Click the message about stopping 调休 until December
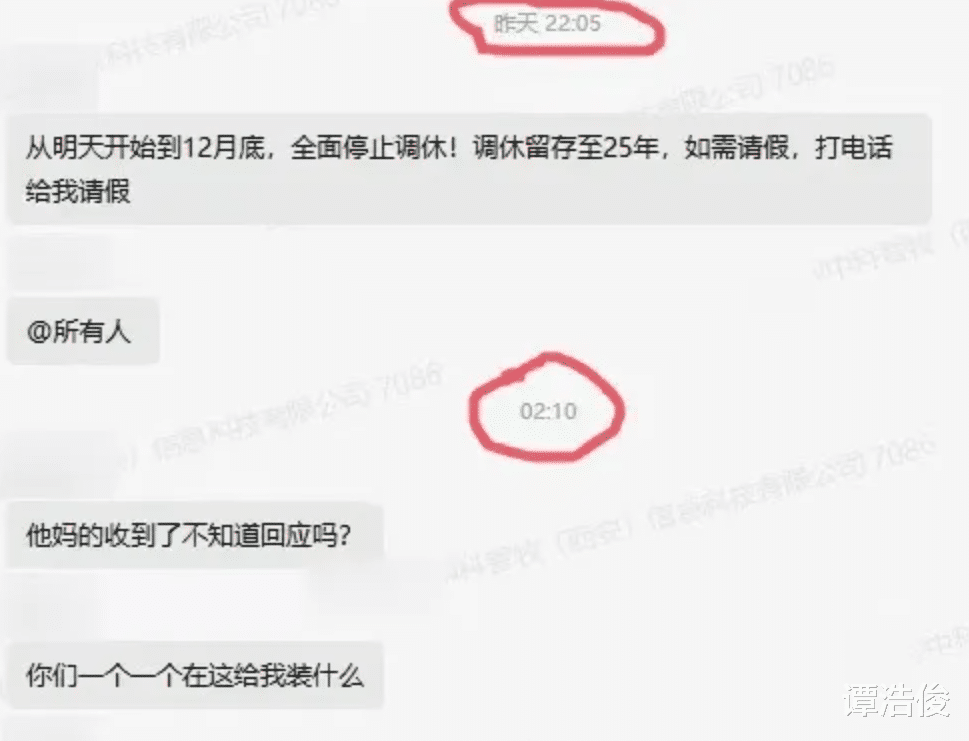The width and height of the screenshot is (969, 741). [x=469, y=169]
